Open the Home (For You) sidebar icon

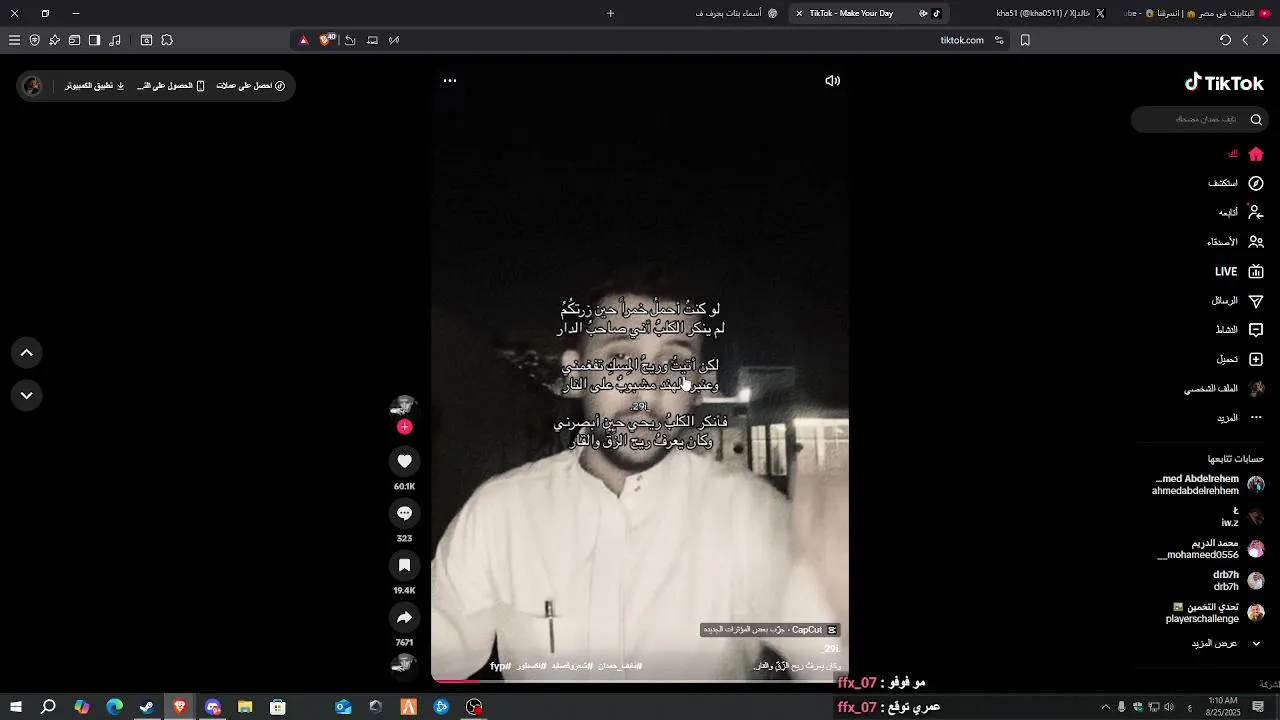point(1256,154)
